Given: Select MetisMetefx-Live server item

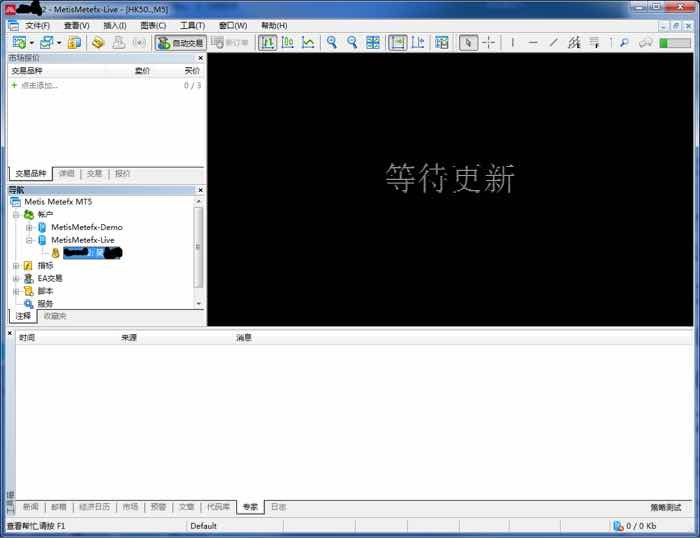Looking at the screenshot, I should 83,240.
